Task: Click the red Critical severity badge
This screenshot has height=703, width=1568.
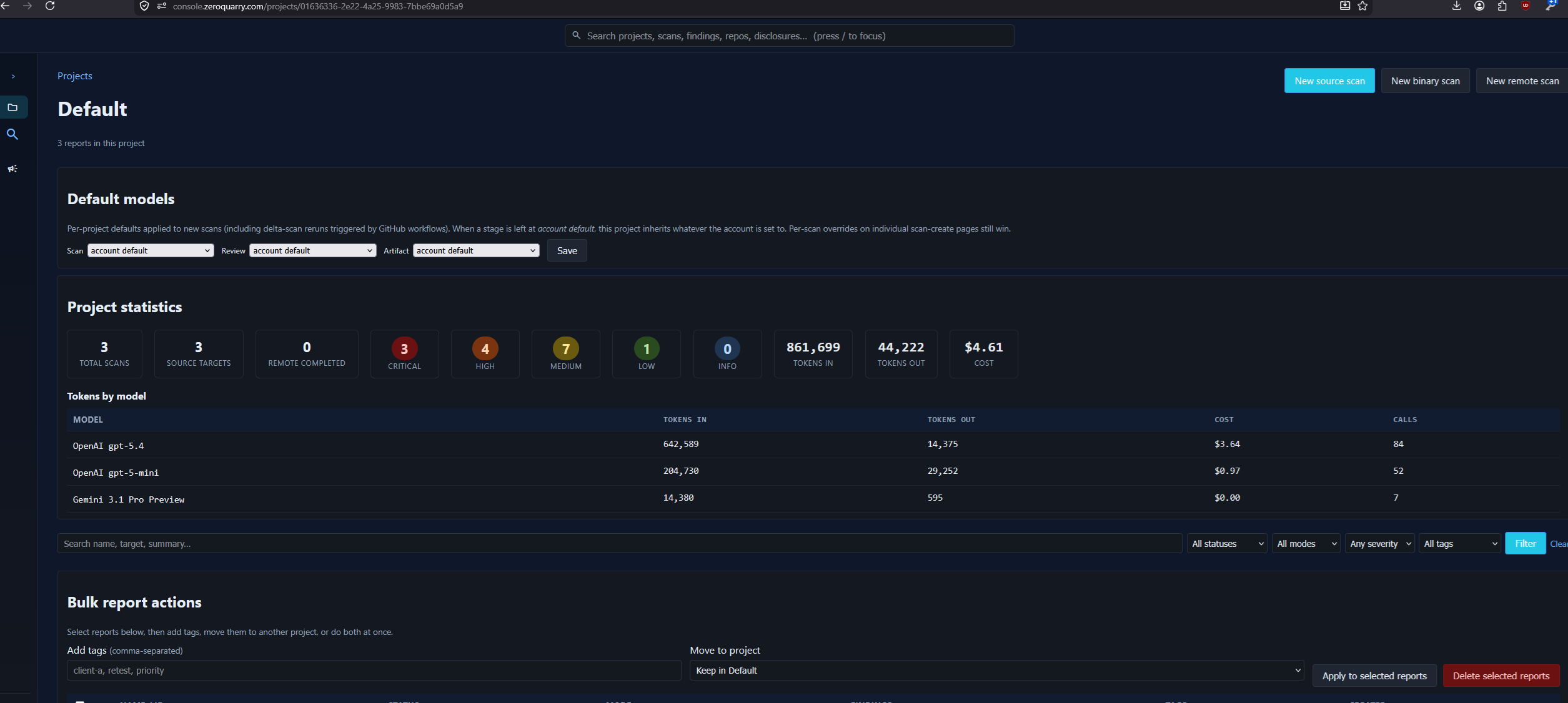Action: coord(404,349)
